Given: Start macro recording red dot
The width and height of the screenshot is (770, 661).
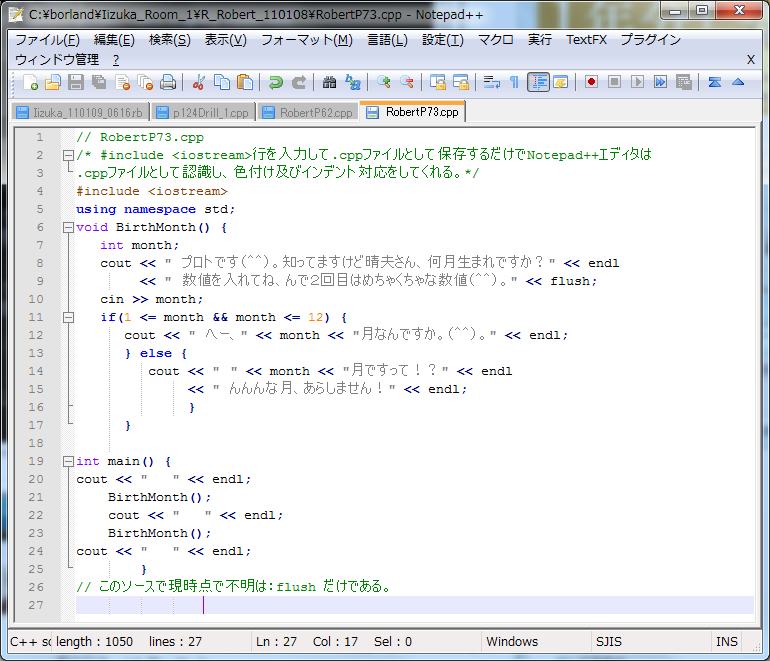Looking at the screenshot, I should [591, 82].
